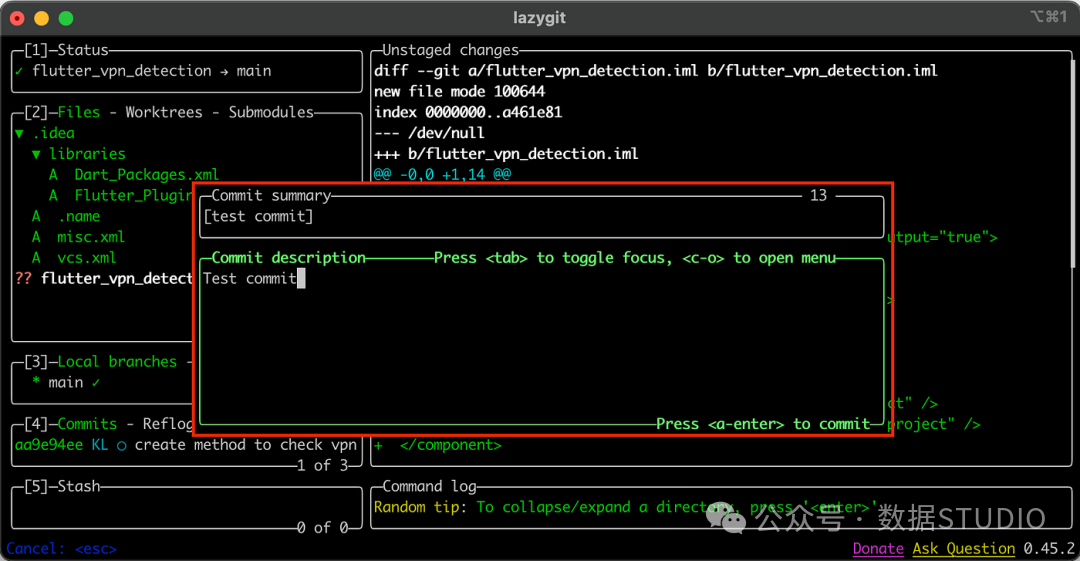Click the index 0000000..a461e81 line
The image size is (1080, 561).
tap(468, 112)
